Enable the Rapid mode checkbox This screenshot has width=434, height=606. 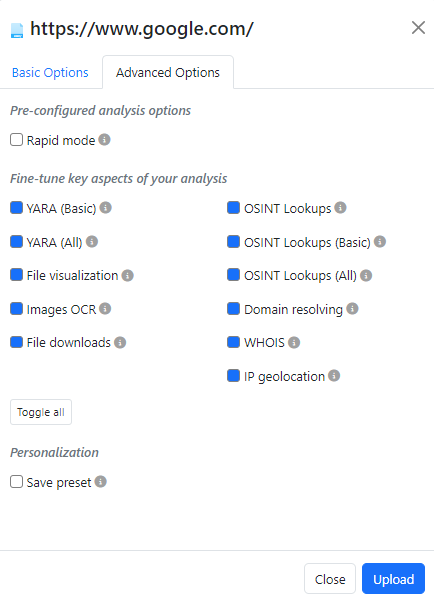point(16,140)
